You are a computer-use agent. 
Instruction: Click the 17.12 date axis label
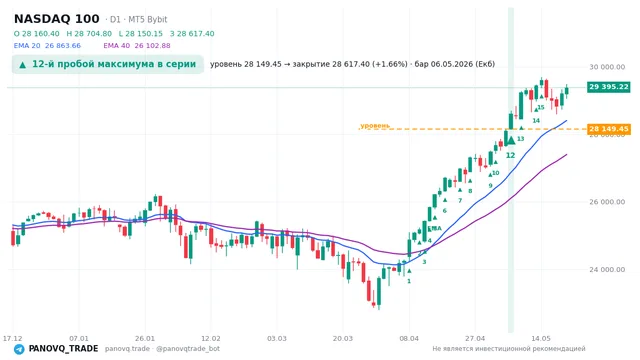click(12, 338)
